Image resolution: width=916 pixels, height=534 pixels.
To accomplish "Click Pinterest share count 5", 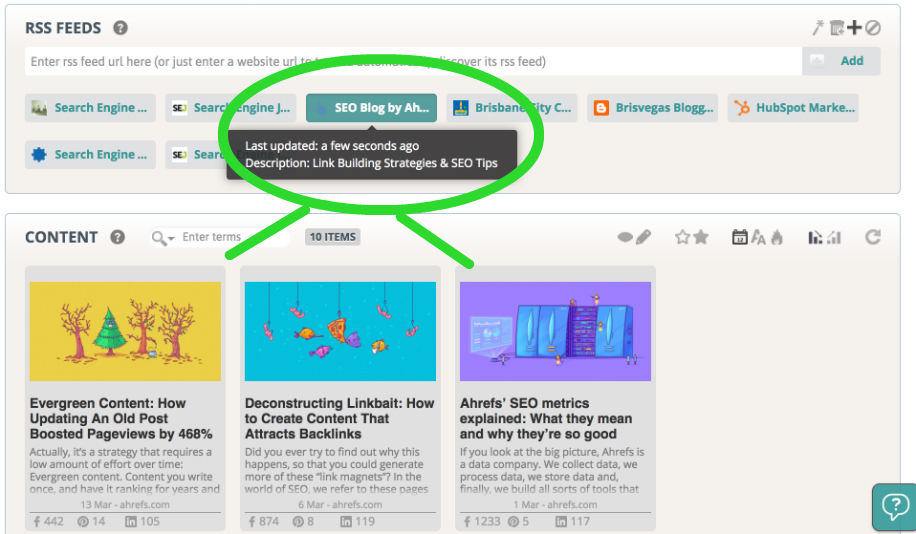I will (x=518, y=521).
